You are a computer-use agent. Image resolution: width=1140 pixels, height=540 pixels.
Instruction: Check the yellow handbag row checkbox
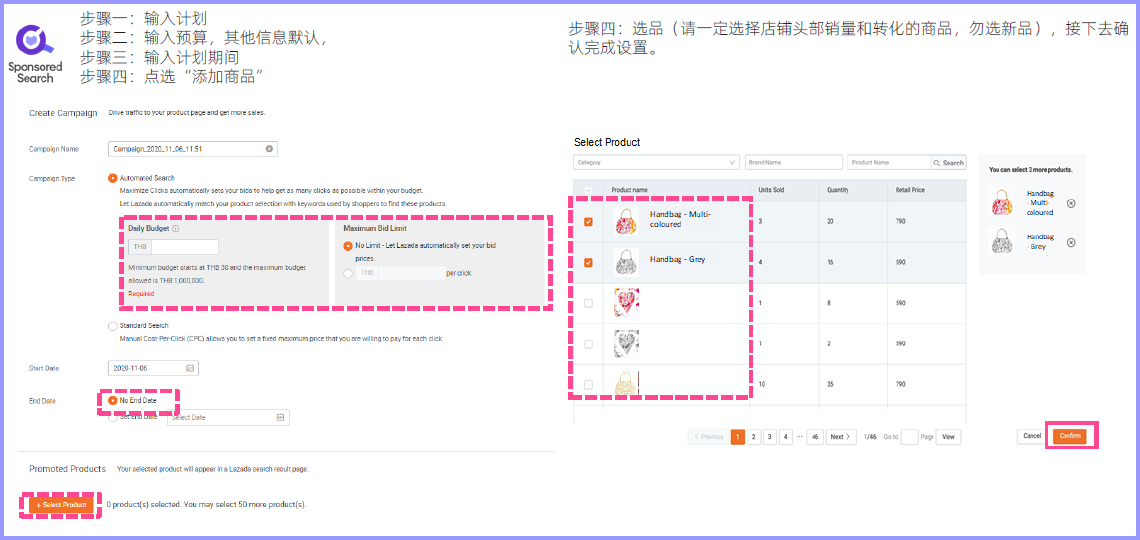588,384
